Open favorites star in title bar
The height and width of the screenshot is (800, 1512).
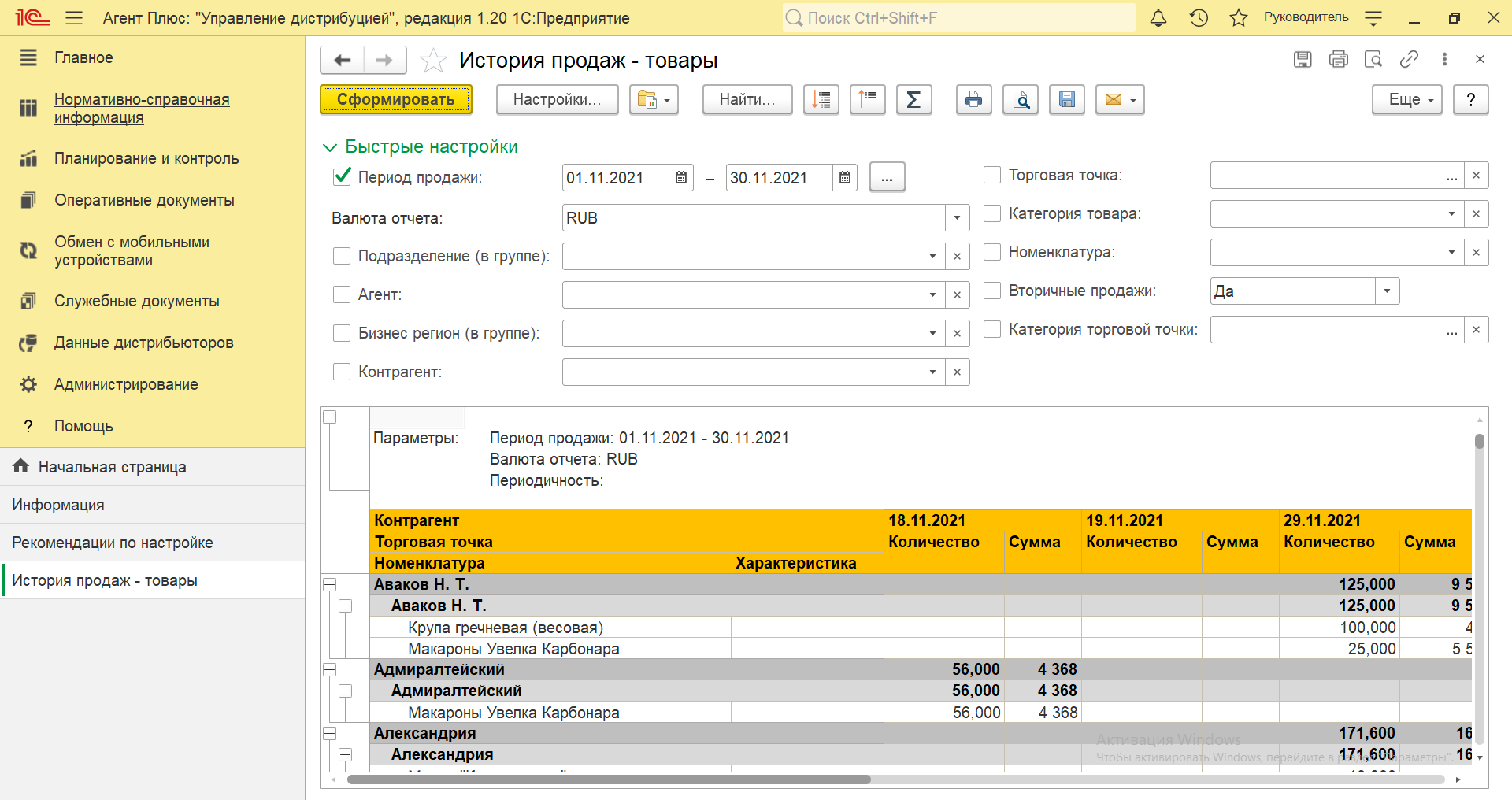[x=1239, y=18]
